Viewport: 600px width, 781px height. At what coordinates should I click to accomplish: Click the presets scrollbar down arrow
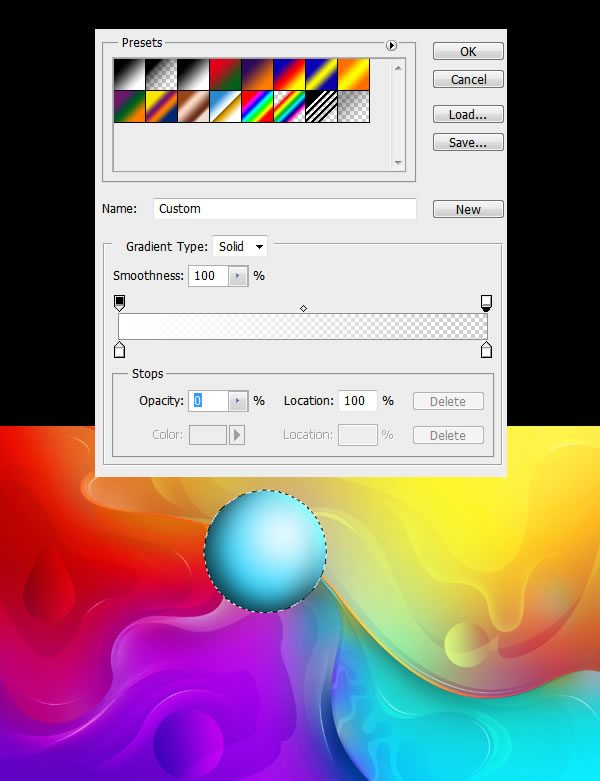(x=398, y=162)
